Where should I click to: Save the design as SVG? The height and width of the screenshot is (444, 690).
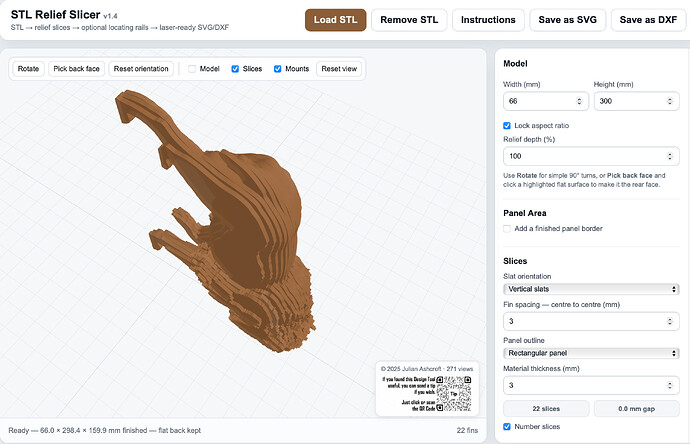pyautogui.click(x=567, y=20)
